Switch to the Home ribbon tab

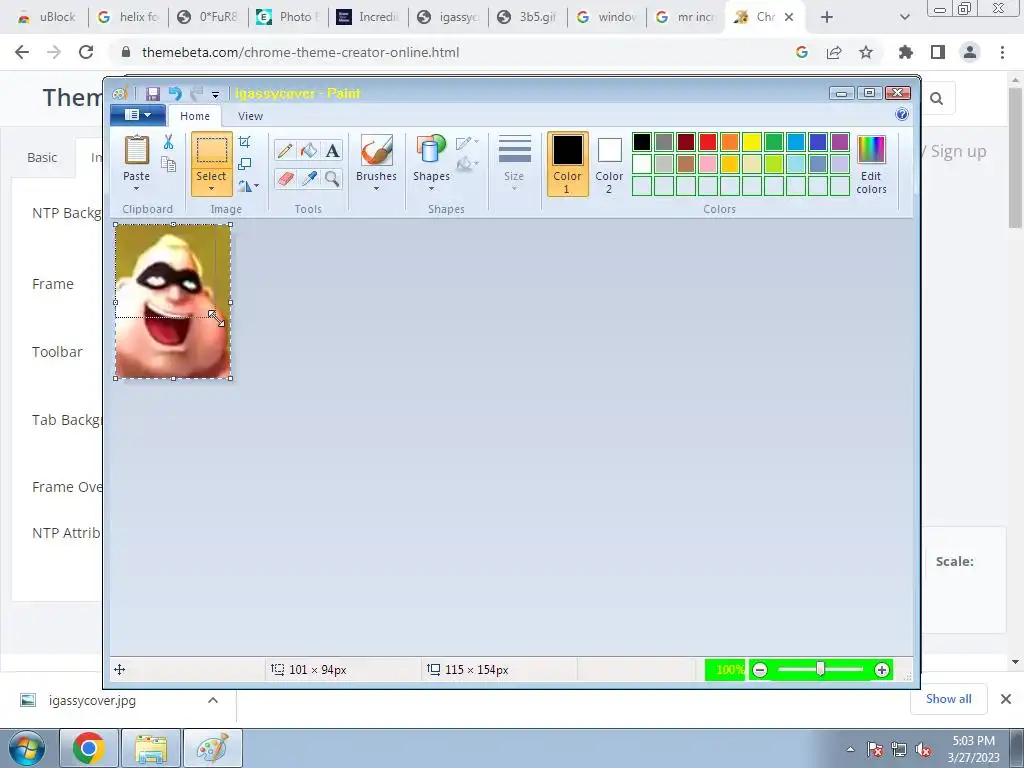click(195, 116)
